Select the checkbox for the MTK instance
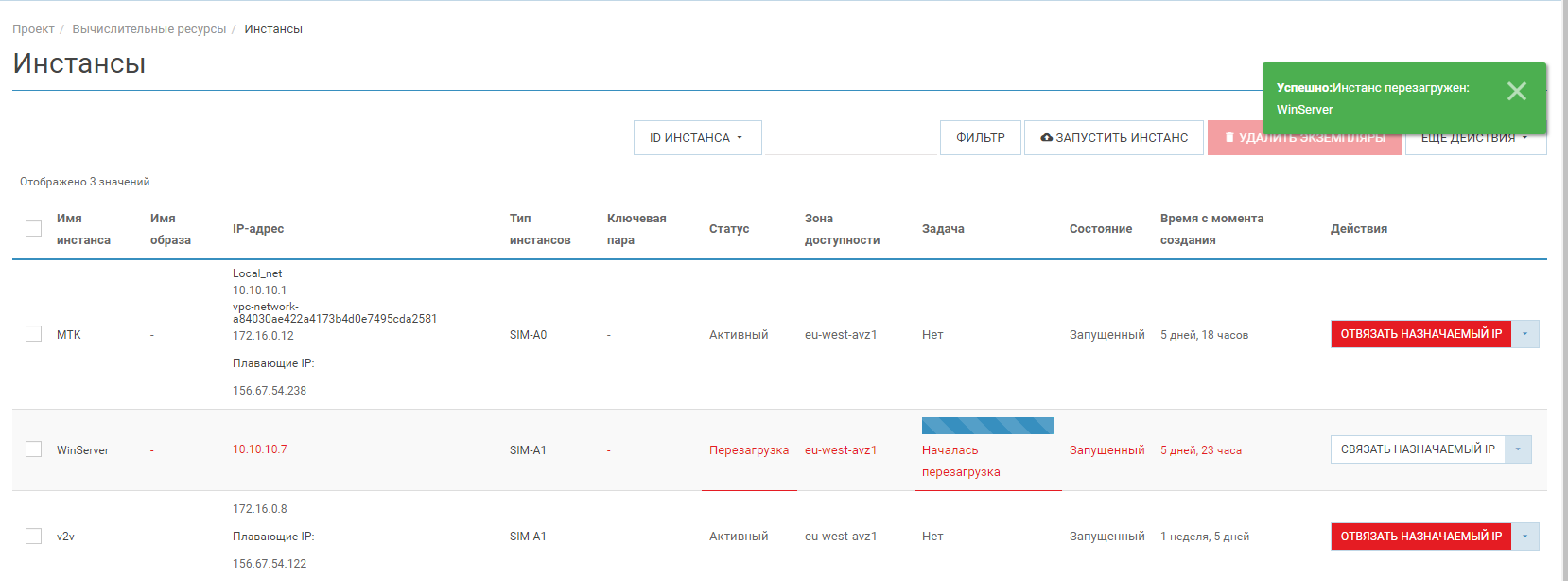Viewport: 1568px width, 581px height. (x=34, y=334)
